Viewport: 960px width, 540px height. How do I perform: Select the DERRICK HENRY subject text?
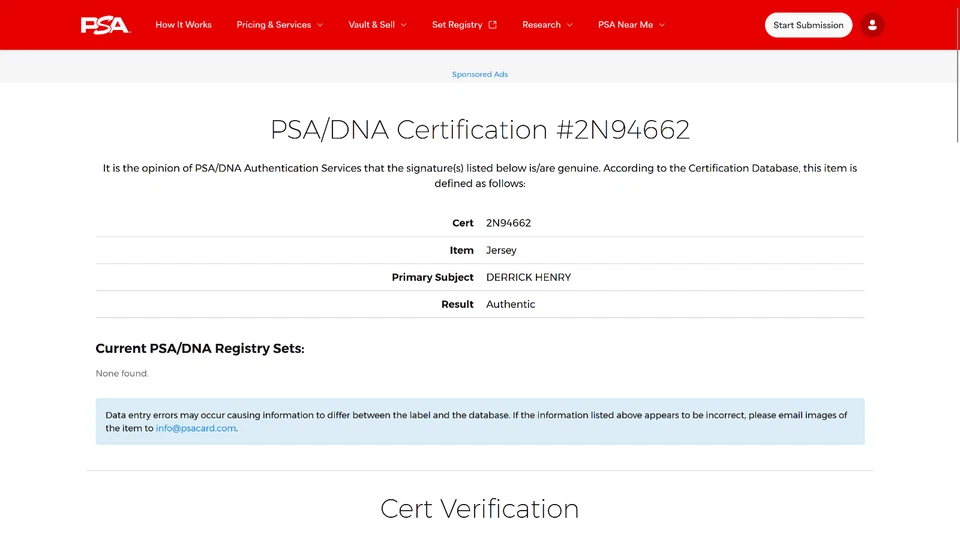coord(528,277)
